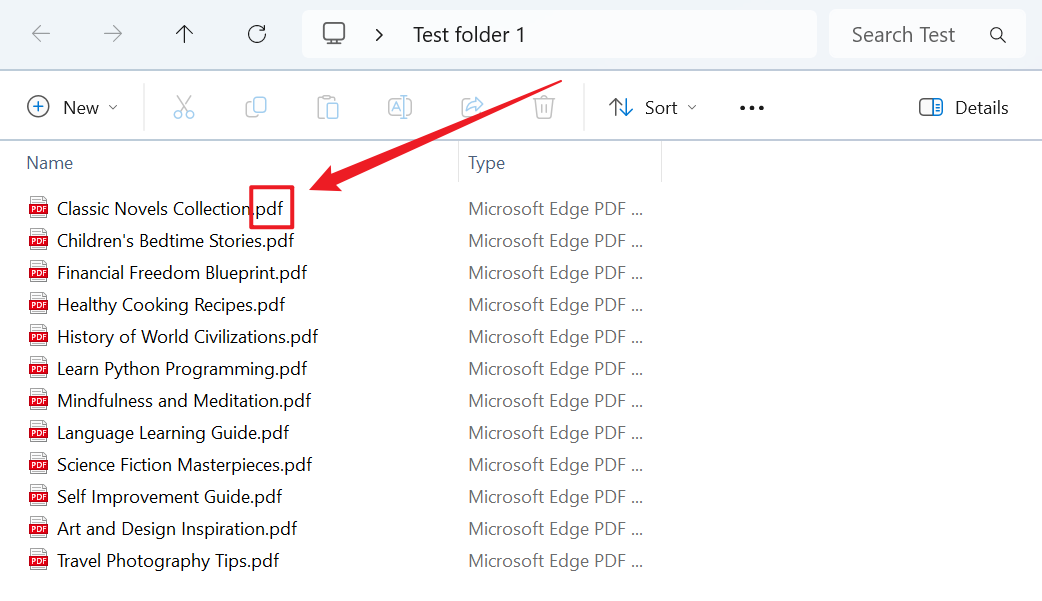
Task: Click the Search Test magnifier icon
Action: pyautogui.click(x=997, y=33)
